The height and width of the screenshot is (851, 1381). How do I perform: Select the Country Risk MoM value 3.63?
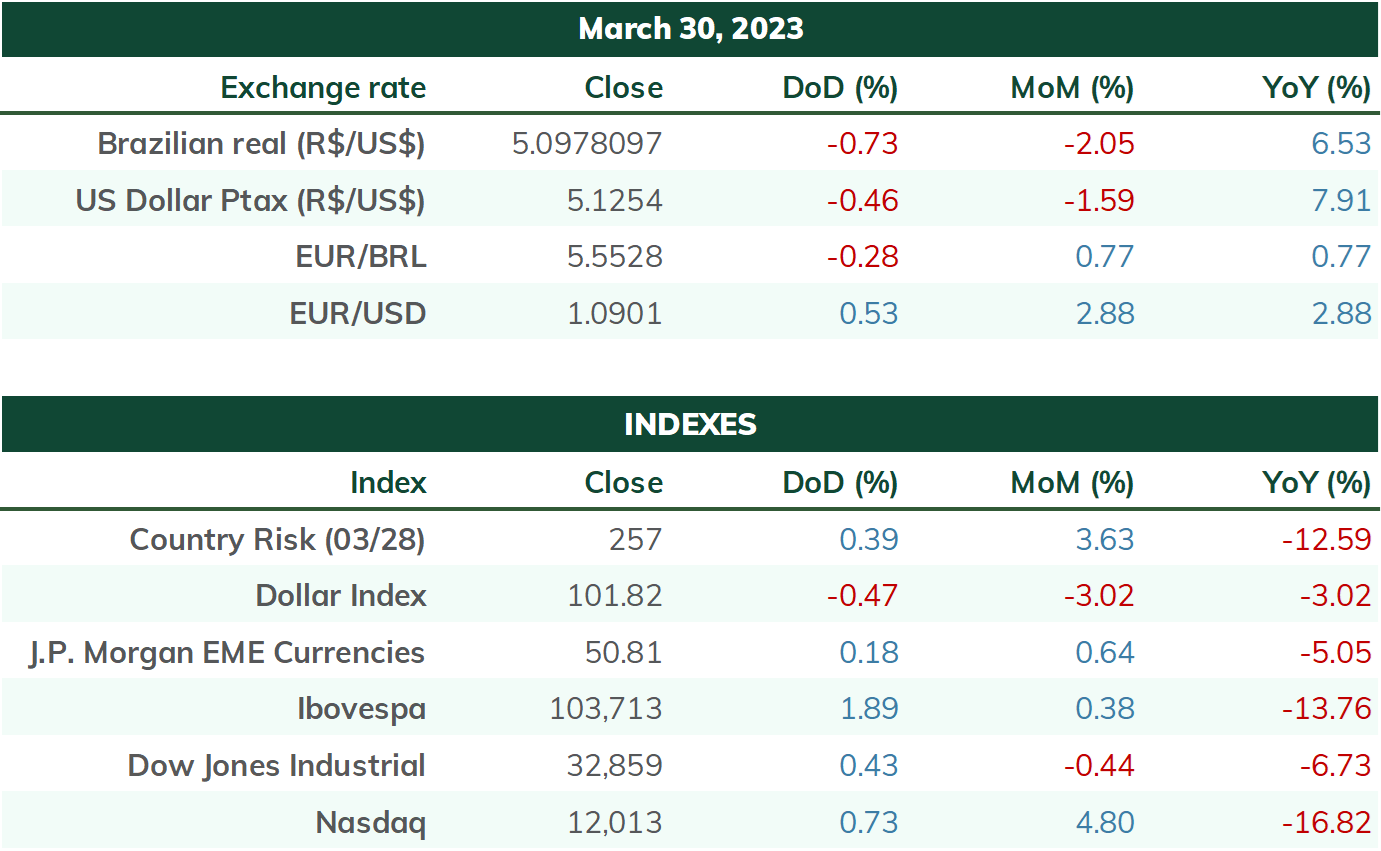[x=1104, y=540]
